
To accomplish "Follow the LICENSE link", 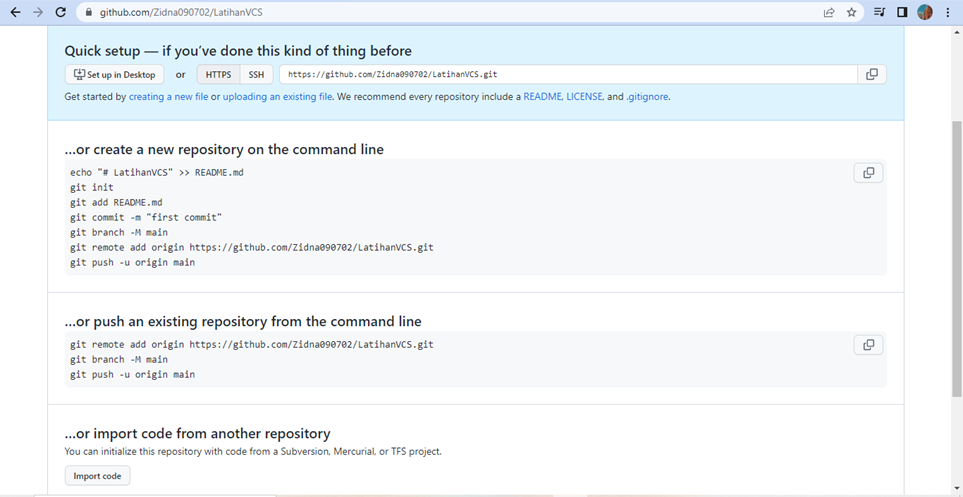I will (584, 96).
